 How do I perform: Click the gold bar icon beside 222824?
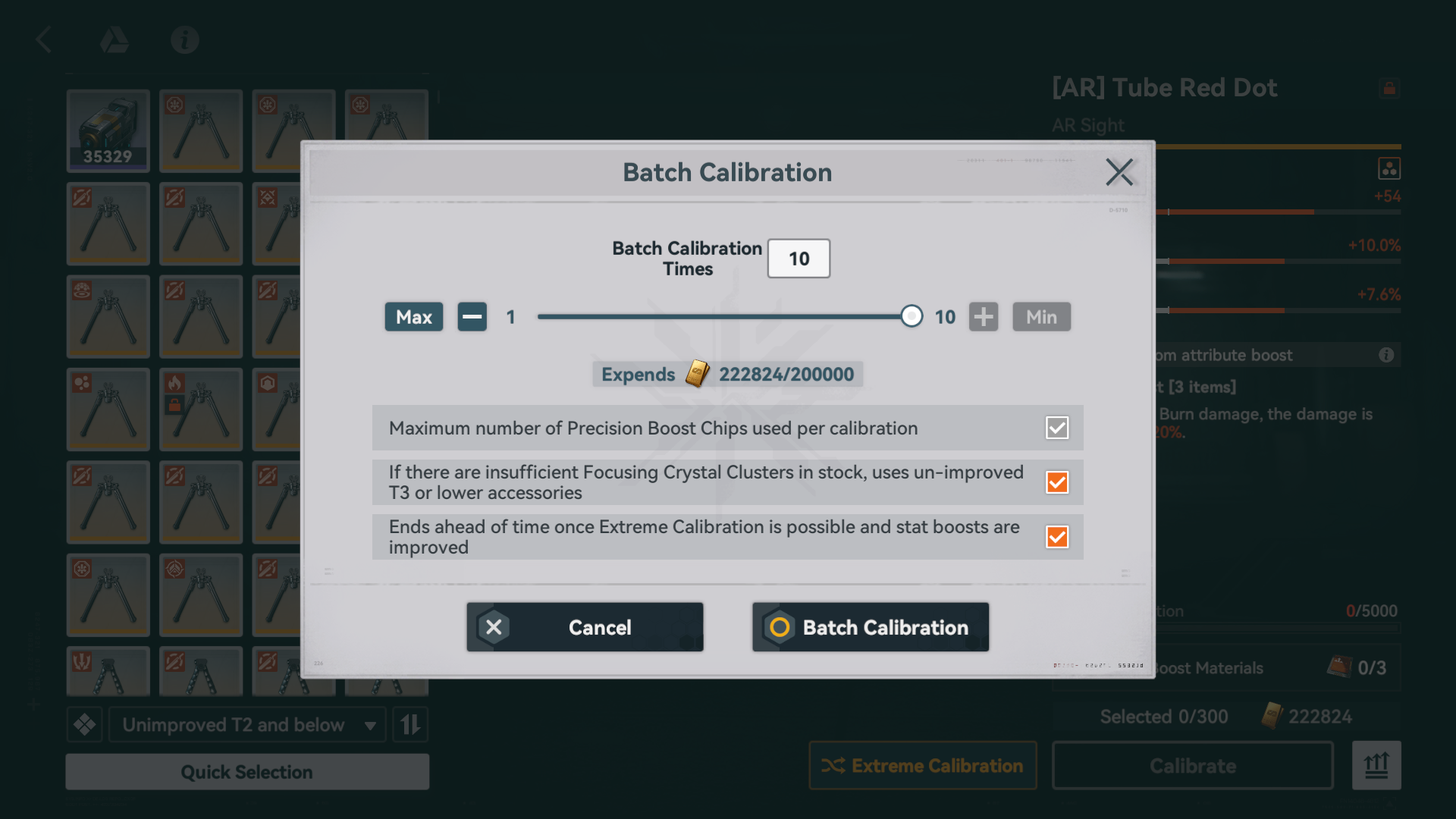pos(1272,716)
